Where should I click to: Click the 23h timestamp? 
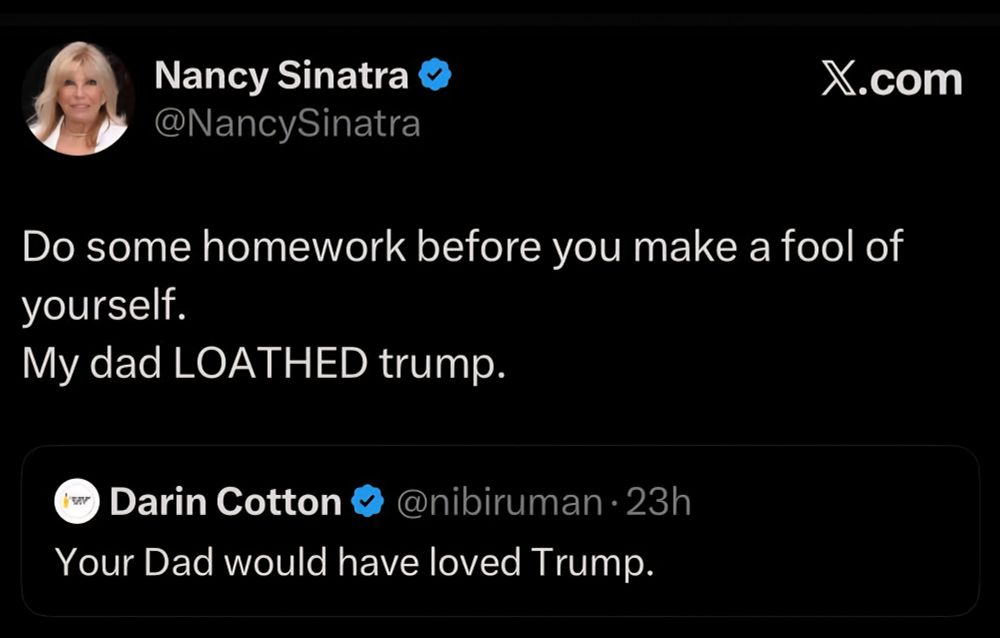point(658,501)
